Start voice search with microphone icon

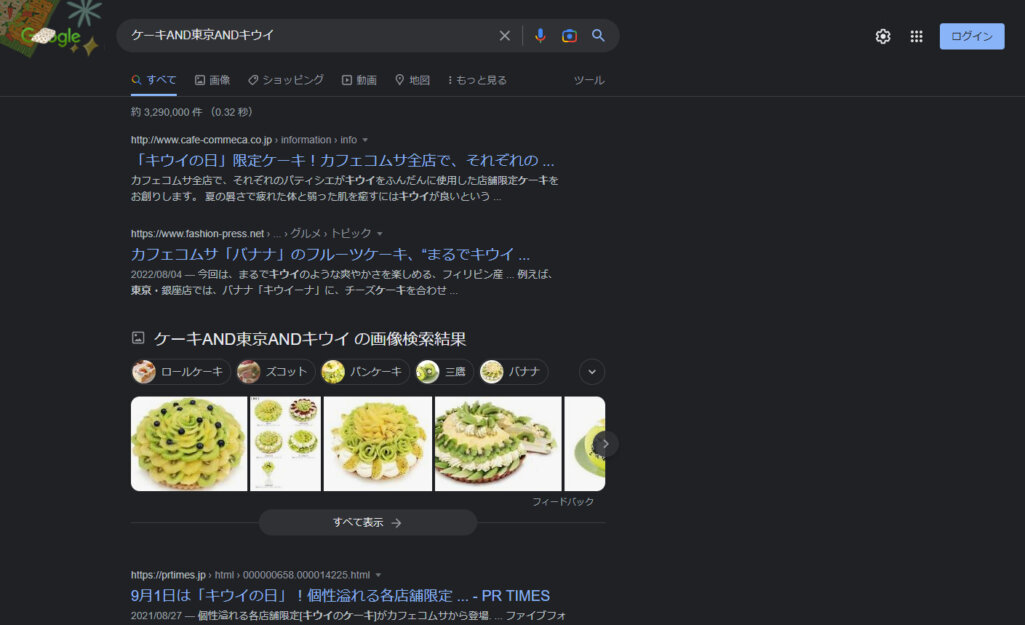pos(540,36)
